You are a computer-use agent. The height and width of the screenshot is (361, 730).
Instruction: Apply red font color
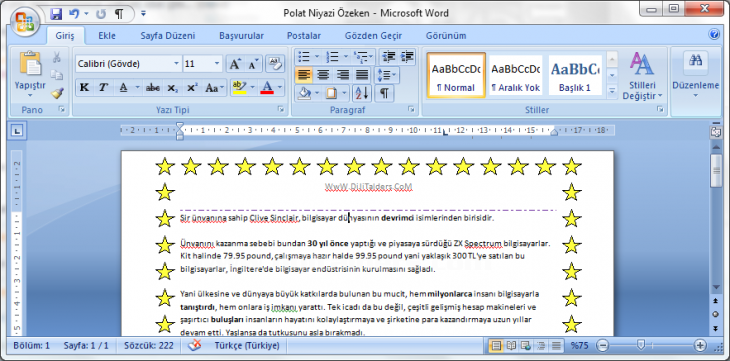pyautogui.click(x=267, y=88)
